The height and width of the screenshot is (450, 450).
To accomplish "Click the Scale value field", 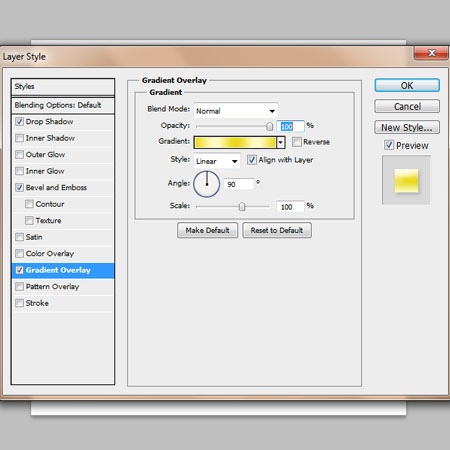I will coord(290,207).
